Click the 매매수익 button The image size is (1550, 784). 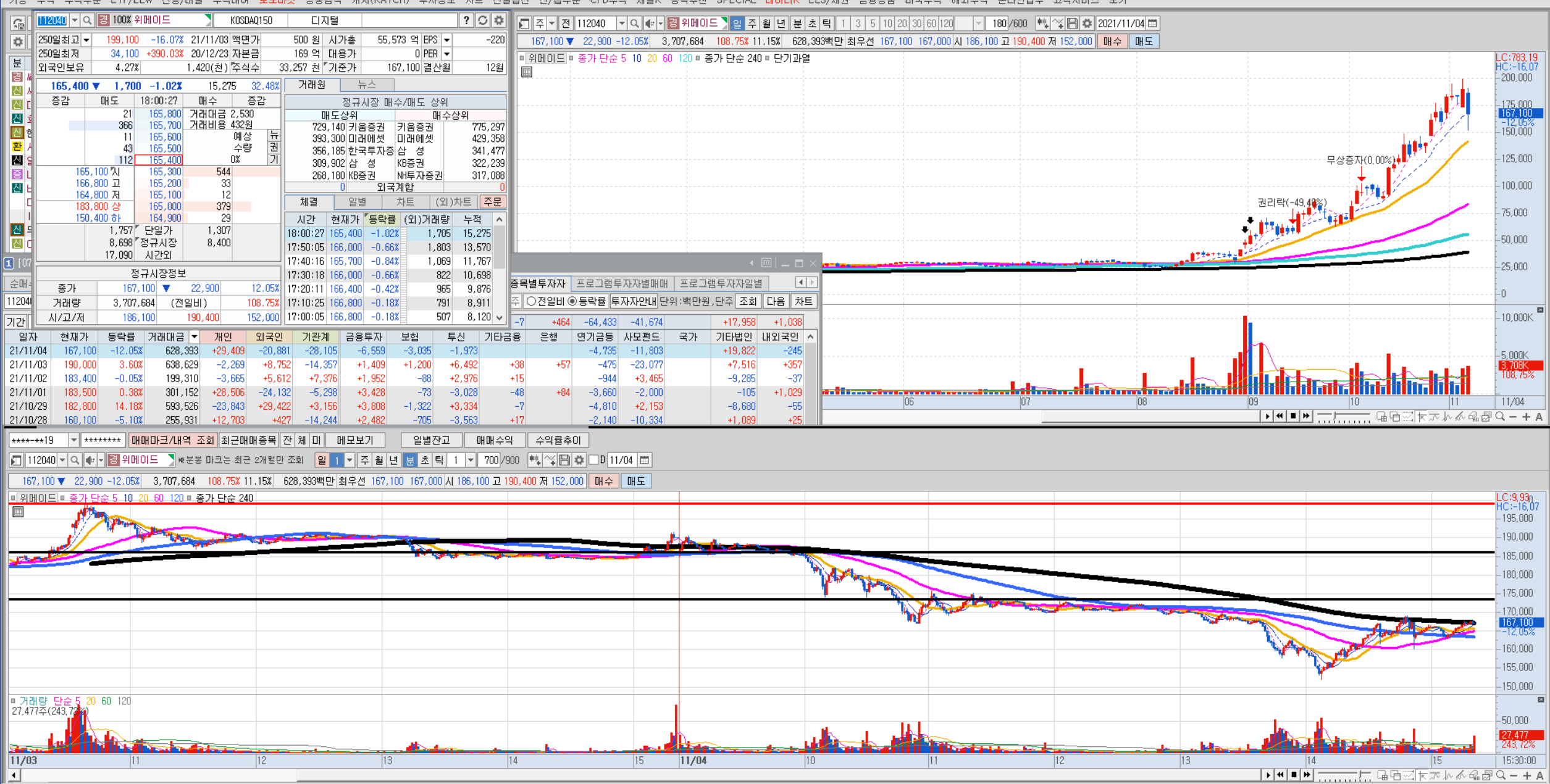click(495, 440)
